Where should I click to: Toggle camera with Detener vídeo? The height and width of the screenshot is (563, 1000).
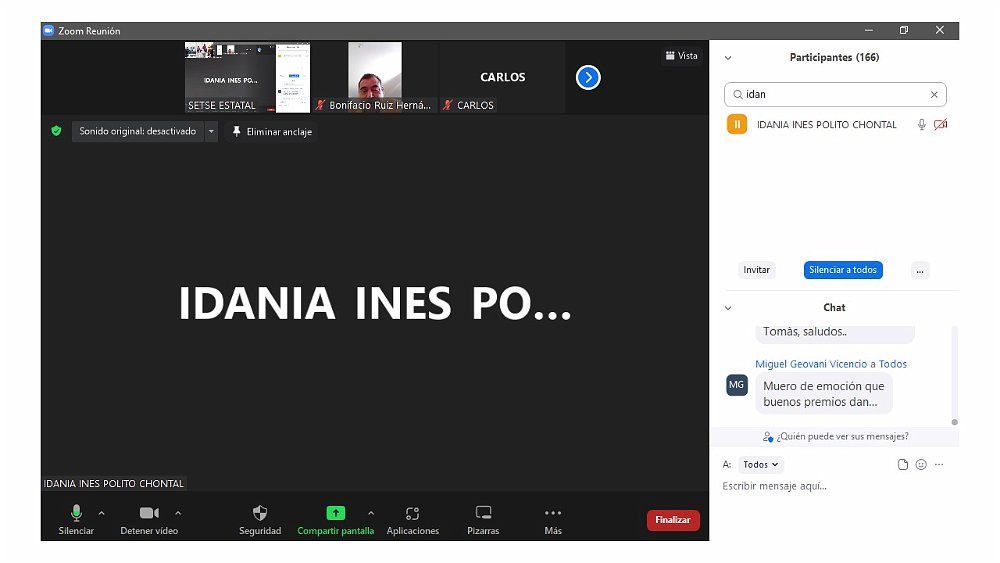point(149,513)
